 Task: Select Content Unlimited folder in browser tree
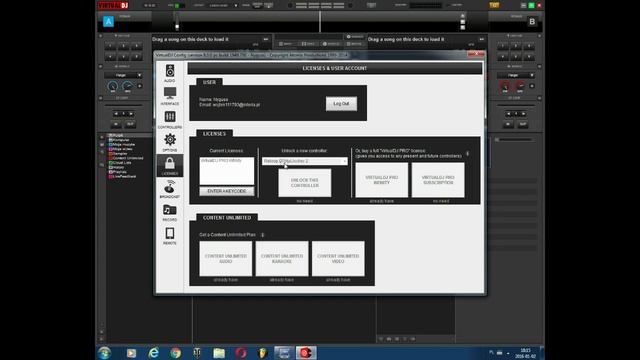tap(126, 158)
